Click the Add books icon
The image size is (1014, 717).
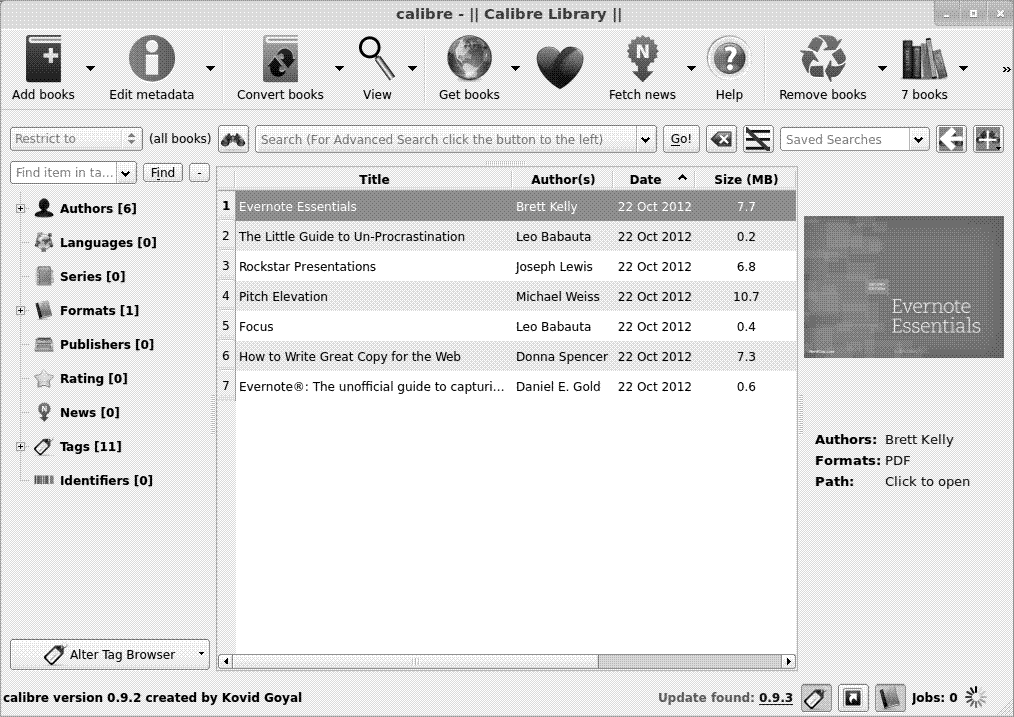click(43, 59)
